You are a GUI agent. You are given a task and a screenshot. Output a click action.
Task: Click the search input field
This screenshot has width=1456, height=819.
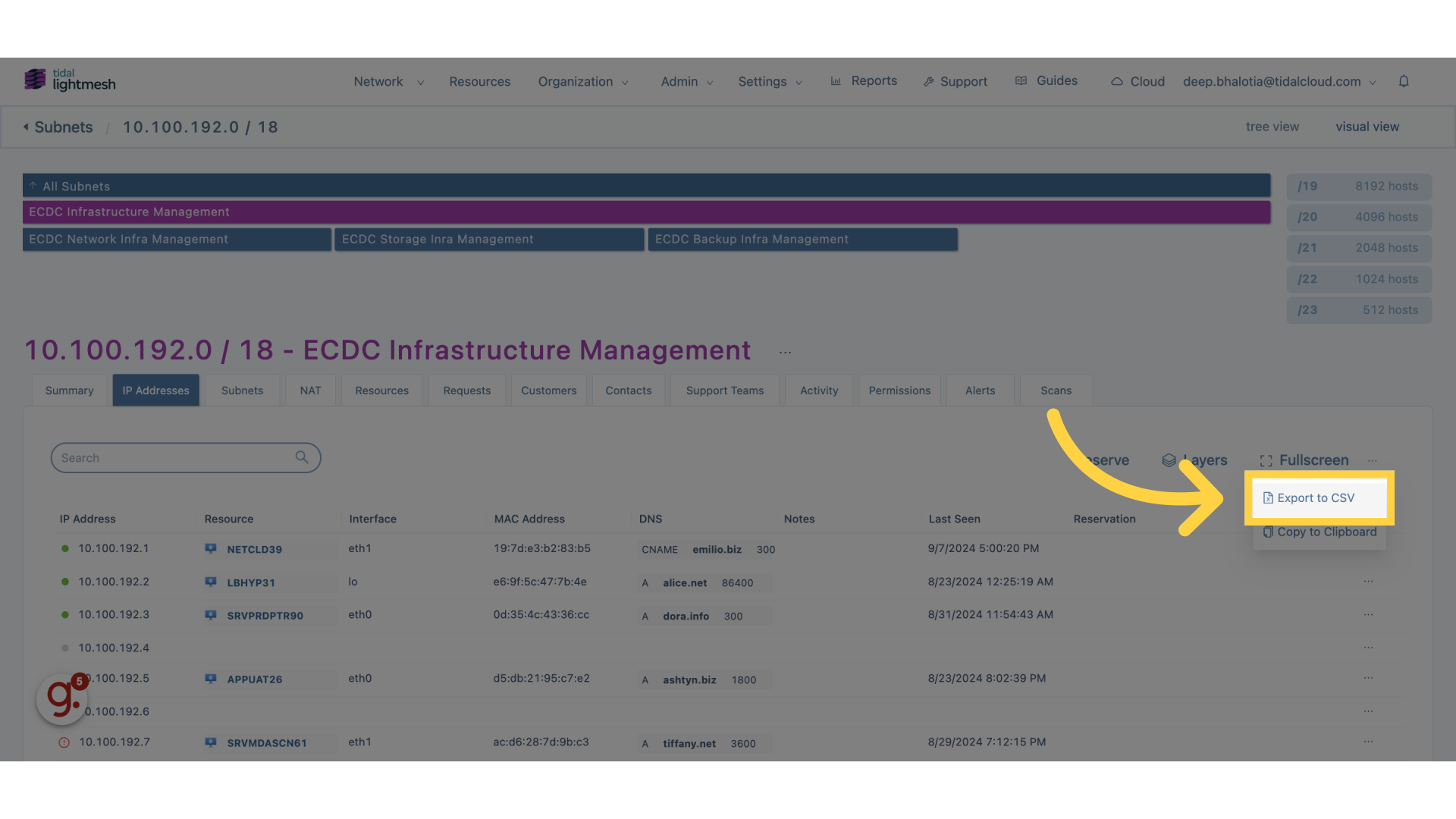[186, 457]
